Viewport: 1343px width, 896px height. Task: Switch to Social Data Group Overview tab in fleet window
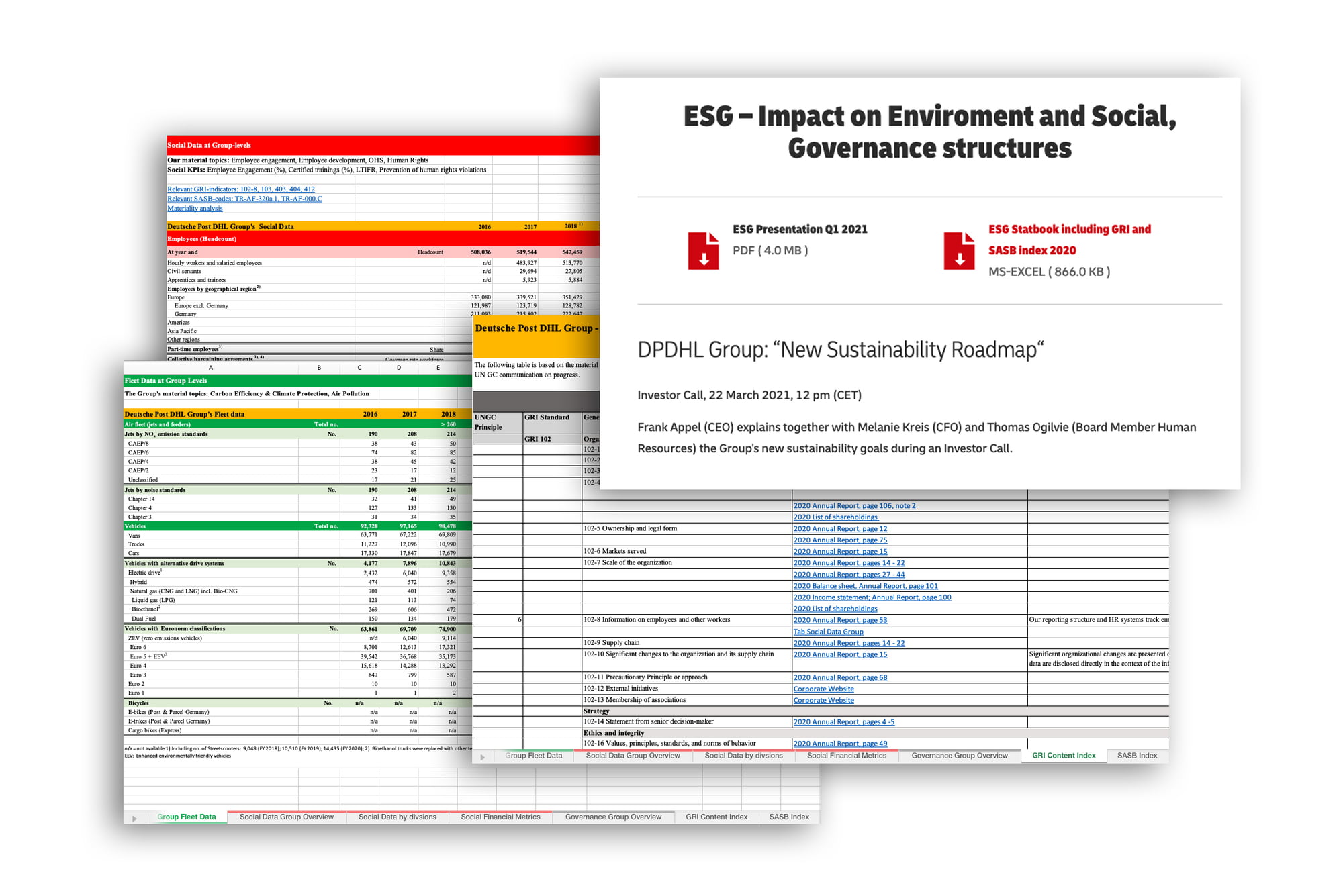[287, 817]
